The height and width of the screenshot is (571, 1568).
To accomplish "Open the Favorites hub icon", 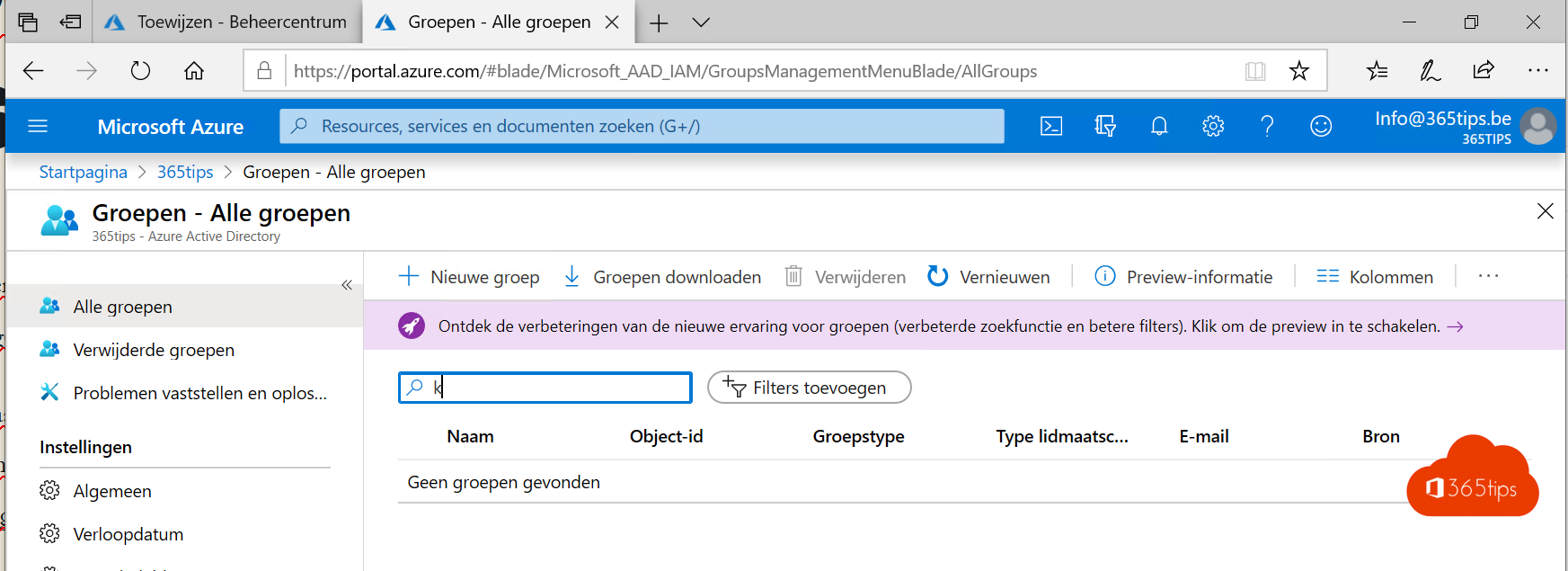I will [x=1377, y=70].
